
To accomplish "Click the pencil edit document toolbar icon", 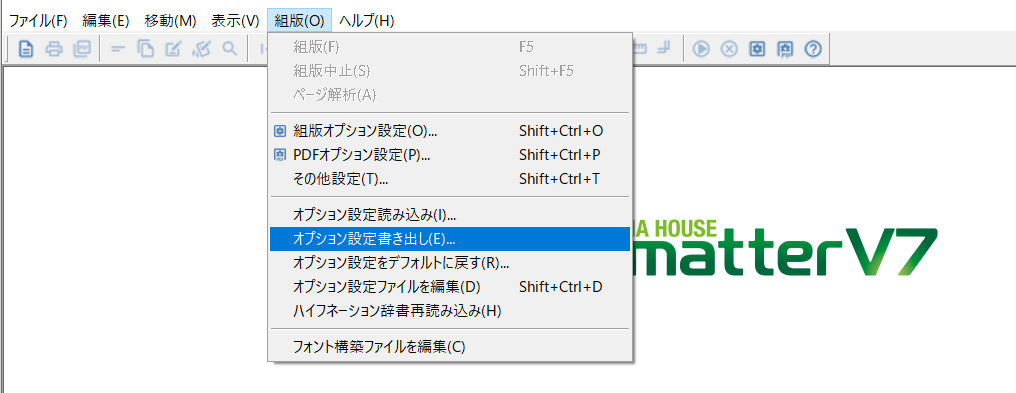I will click(x=174, y=49).
